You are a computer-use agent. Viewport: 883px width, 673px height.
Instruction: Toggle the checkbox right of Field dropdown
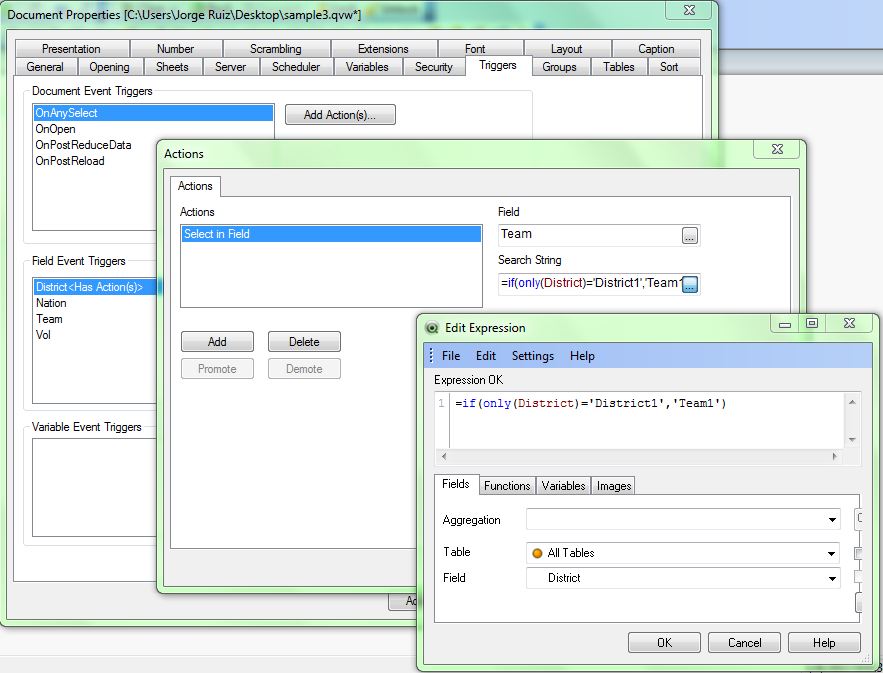tap(858, 577)
